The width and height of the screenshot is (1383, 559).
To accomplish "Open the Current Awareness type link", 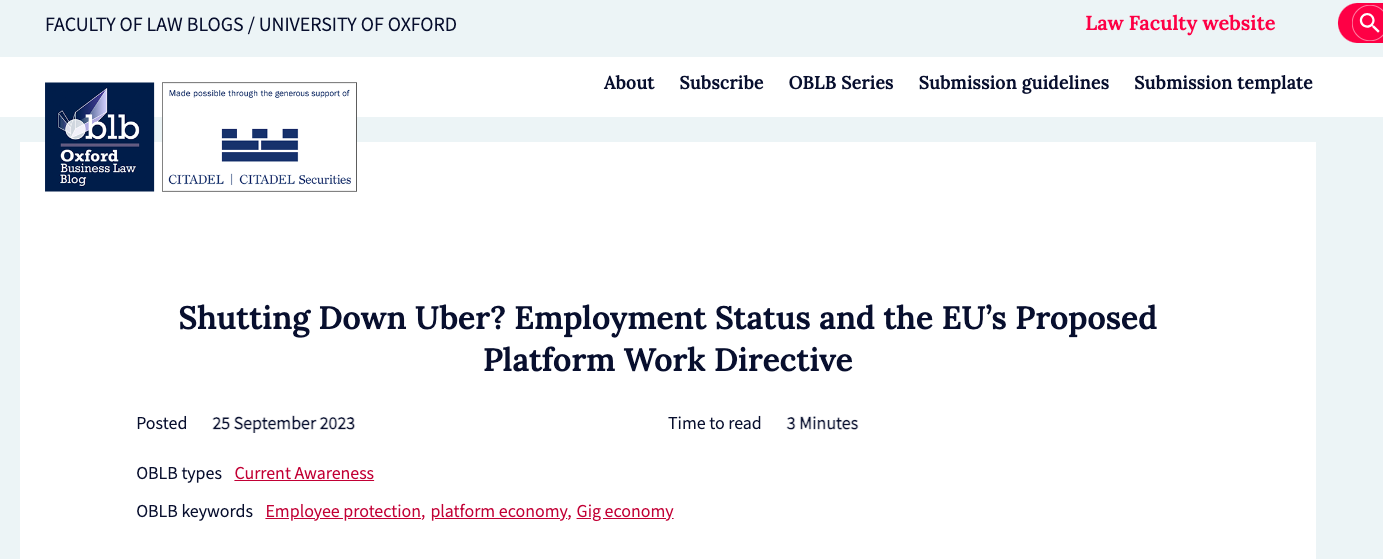I will pos(304,473).
